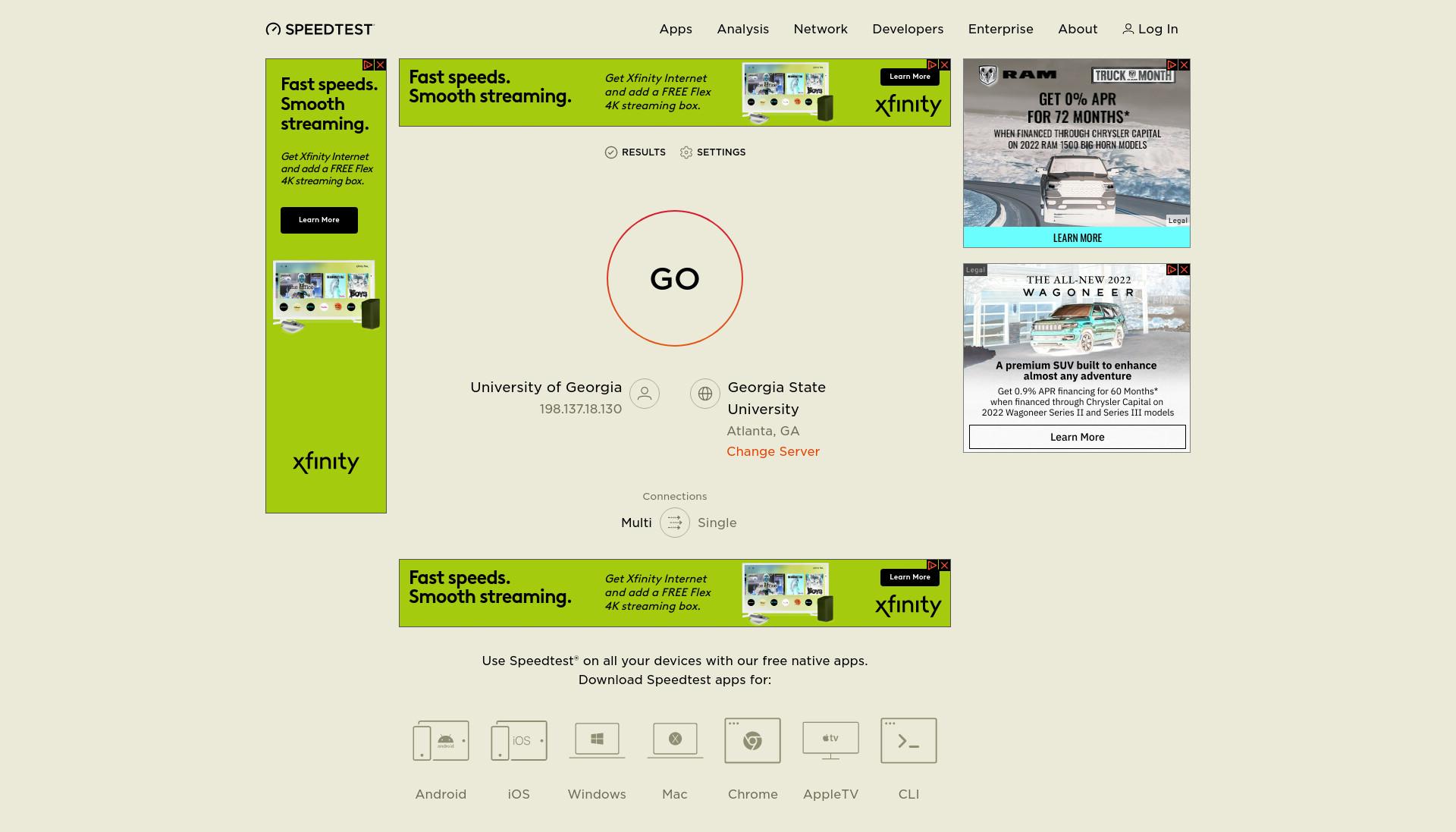The width and height of the screenshot is (1456, 832).
Task: Start the speed test with GO
Action: 675,278
